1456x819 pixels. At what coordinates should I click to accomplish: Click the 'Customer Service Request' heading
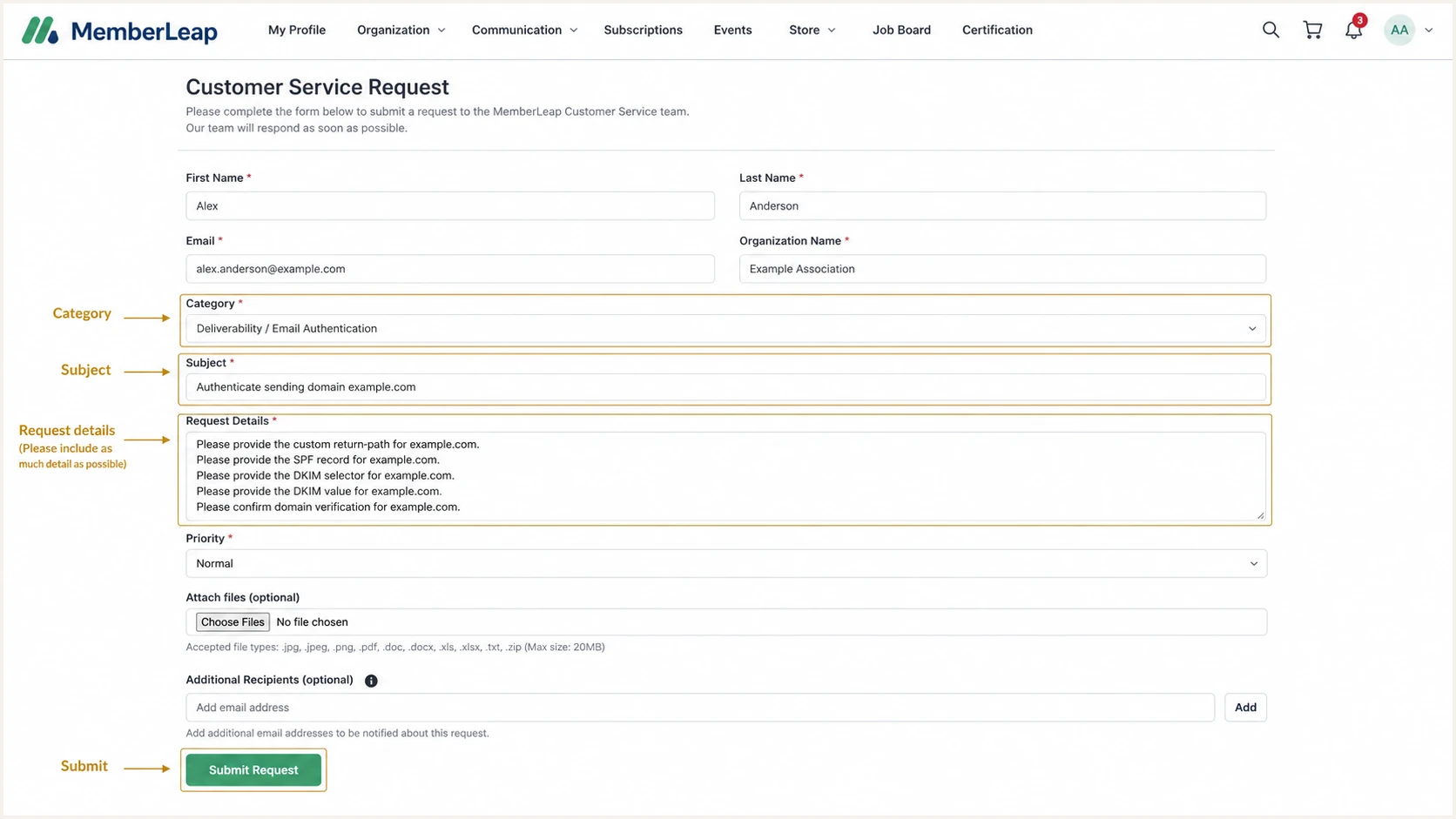(317, 87)
